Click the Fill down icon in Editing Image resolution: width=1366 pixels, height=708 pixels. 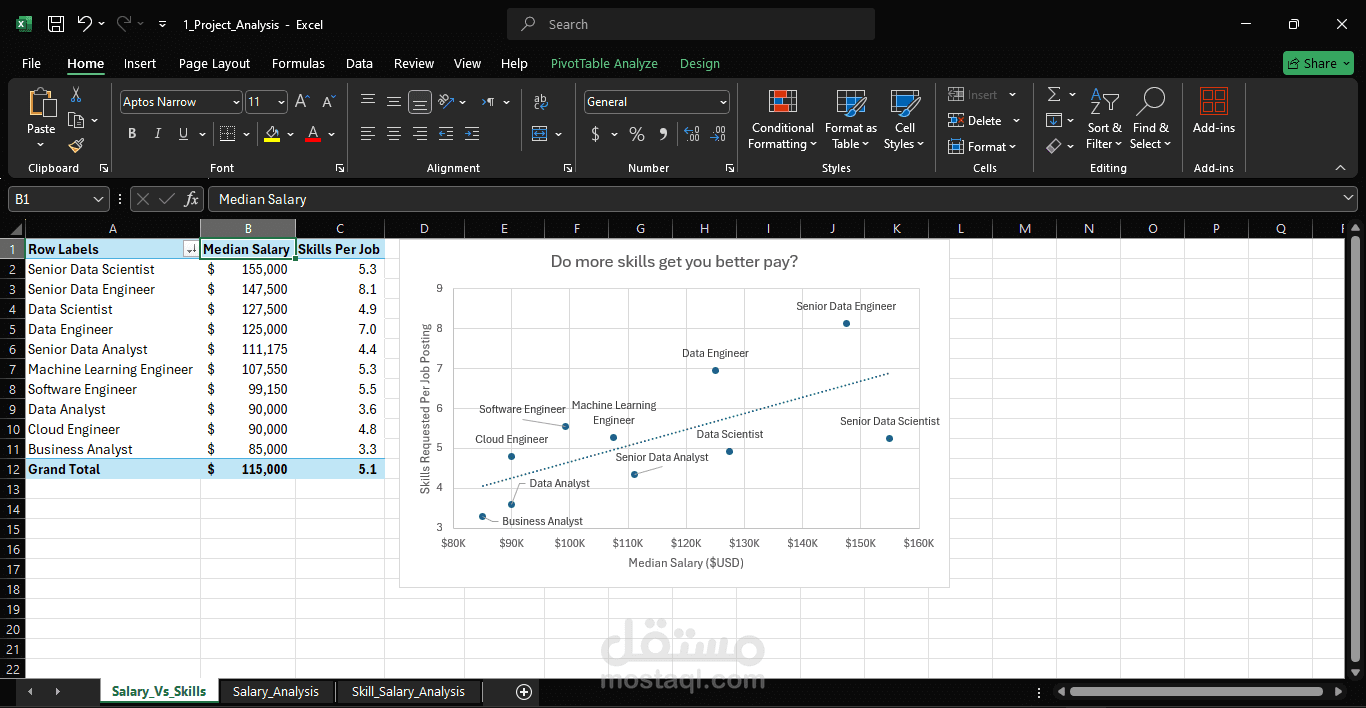1054,120
